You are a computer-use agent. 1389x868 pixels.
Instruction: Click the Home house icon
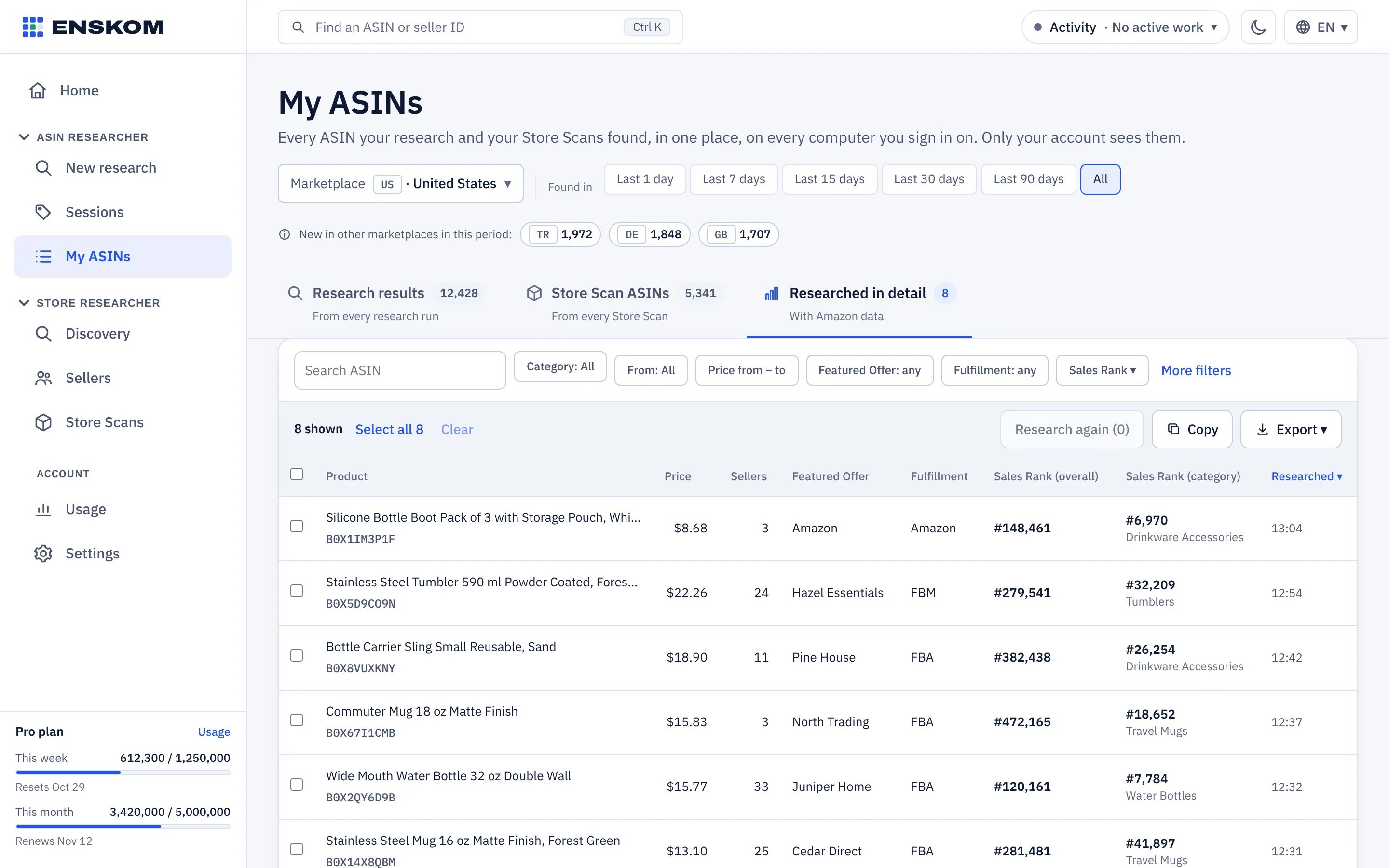(x=38, y=91)
